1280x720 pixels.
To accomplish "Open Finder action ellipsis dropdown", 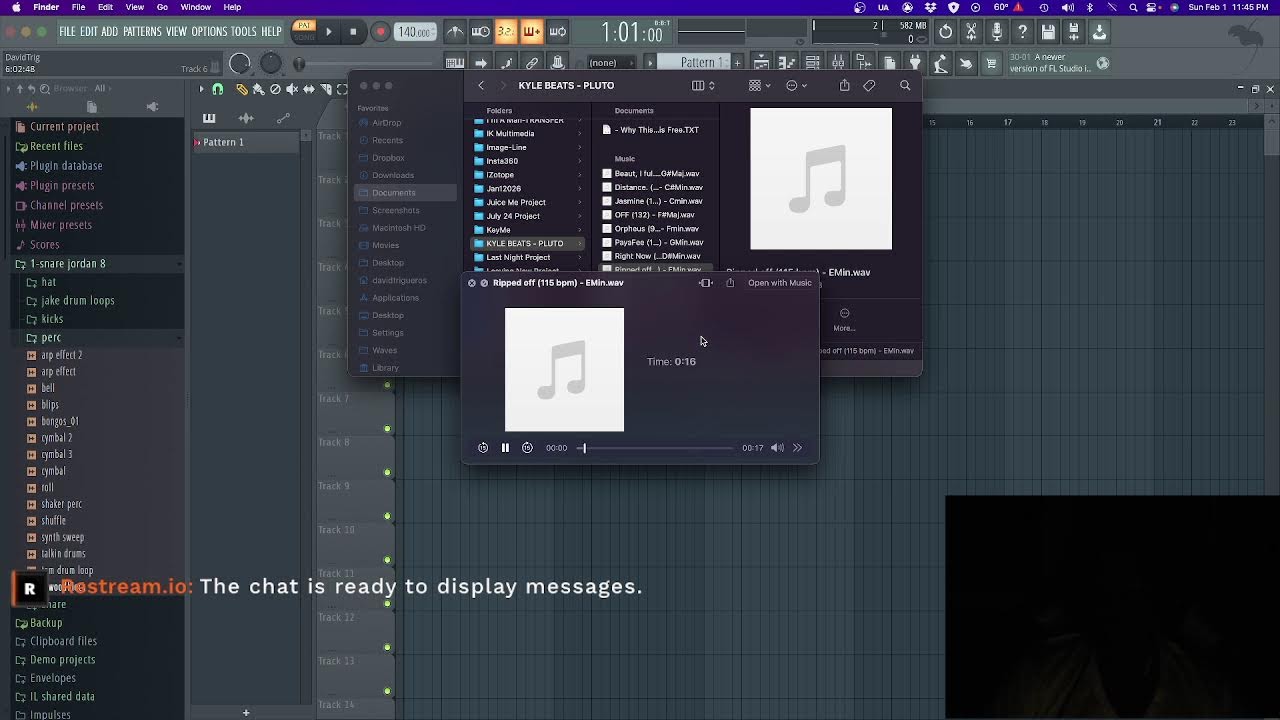I will point(797,86).
